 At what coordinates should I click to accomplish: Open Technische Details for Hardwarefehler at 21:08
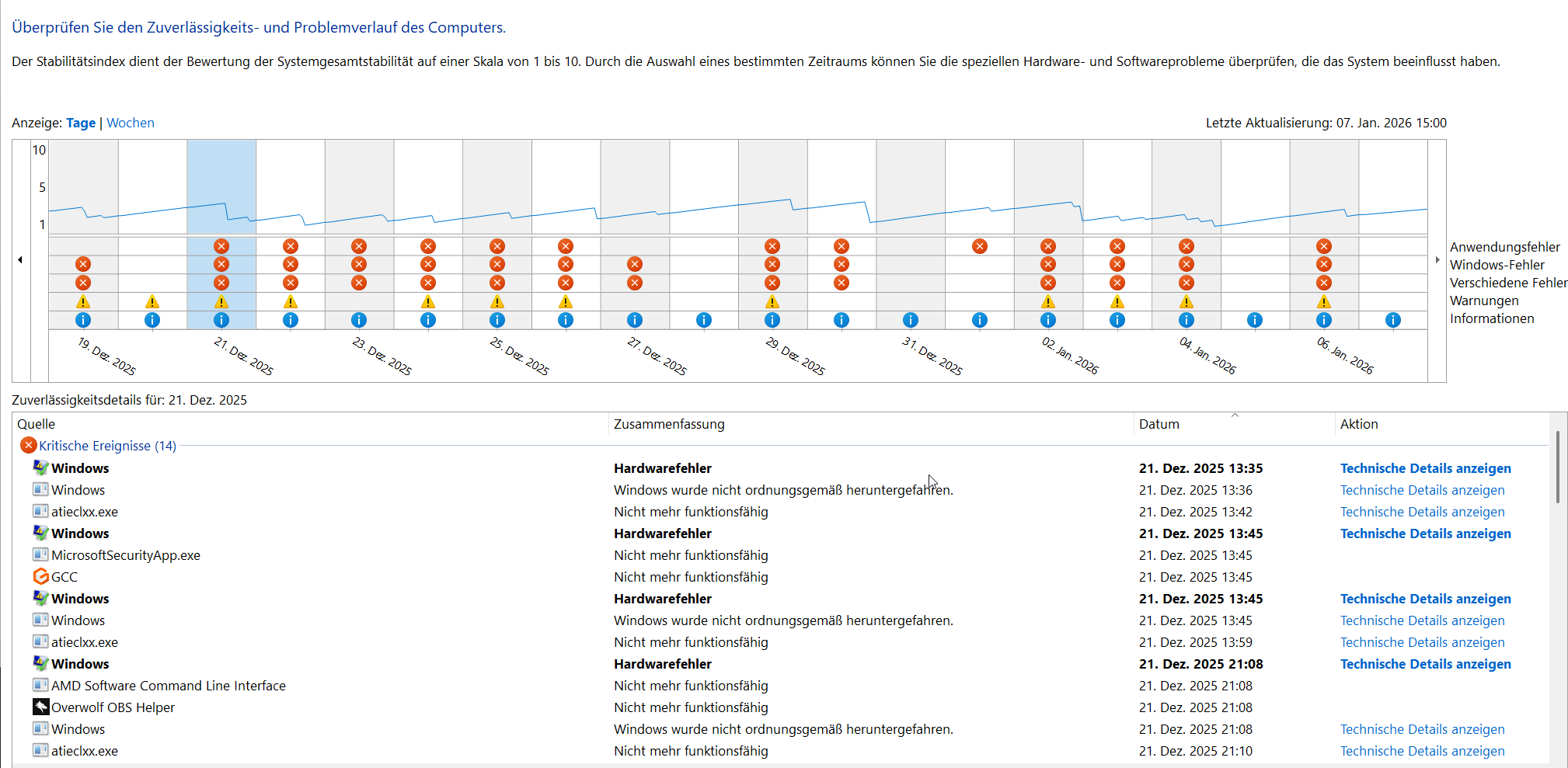coord(1425,664)
